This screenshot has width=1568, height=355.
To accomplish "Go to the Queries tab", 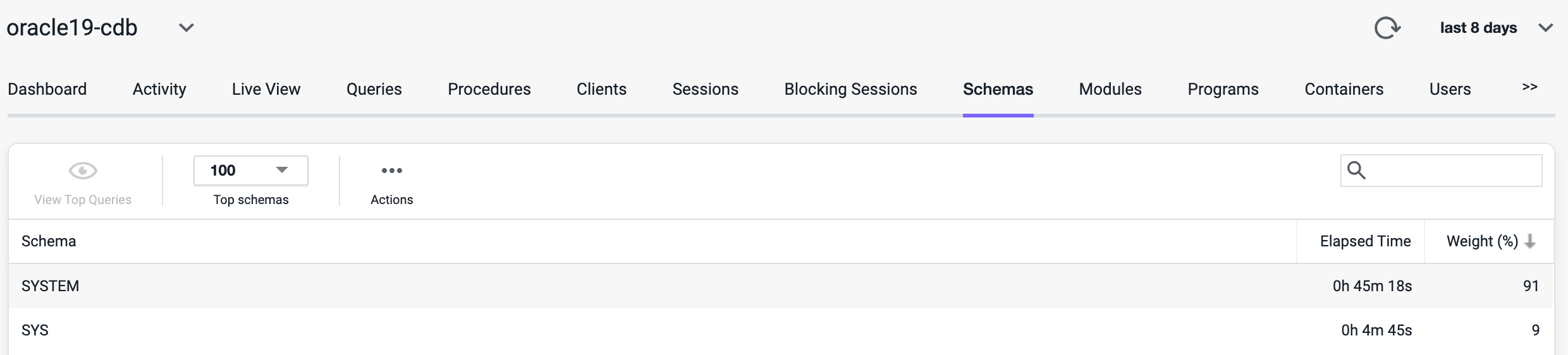I will coord(374,89).
